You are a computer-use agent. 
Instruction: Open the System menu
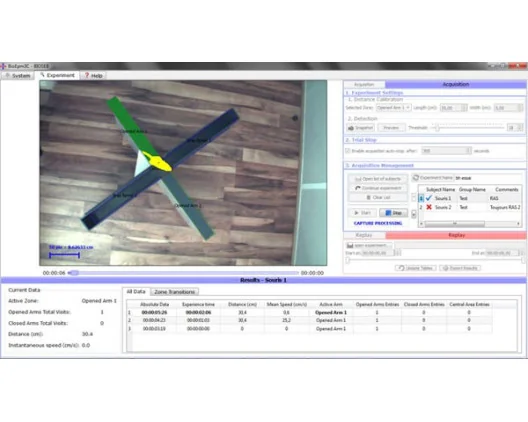(x=18, y=75)
